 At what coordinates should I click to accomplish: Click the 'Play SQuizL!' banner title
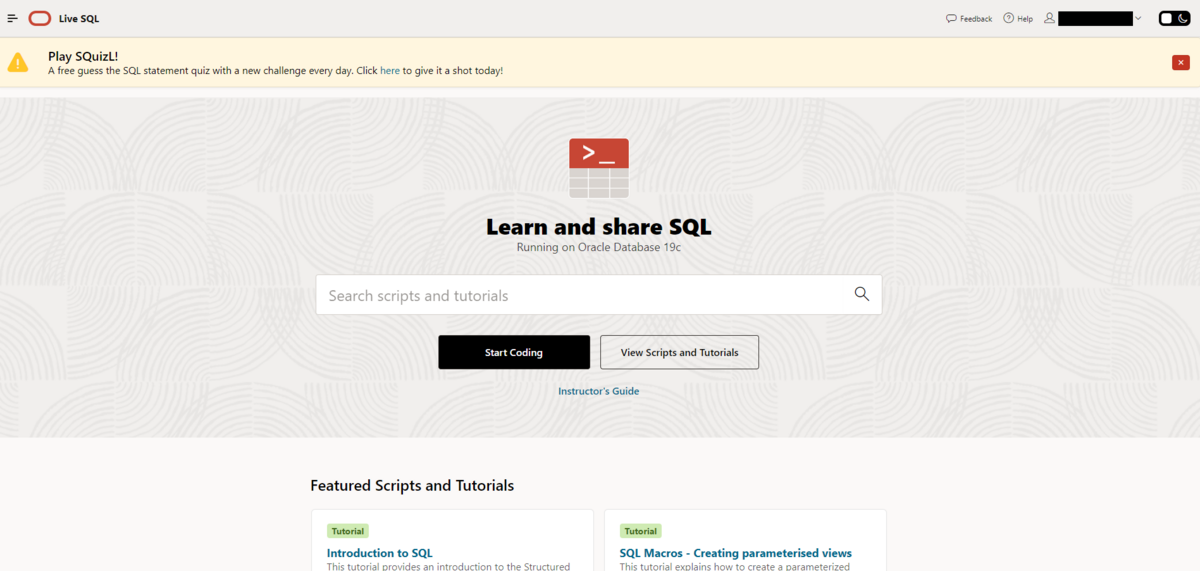pyautogui.click(x=83, y=56)
